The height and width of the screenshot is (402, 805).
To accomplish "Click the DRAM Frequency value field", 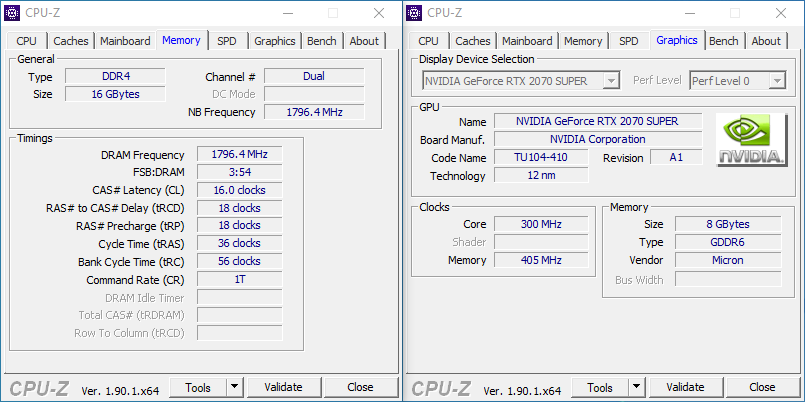I will 239,155.
